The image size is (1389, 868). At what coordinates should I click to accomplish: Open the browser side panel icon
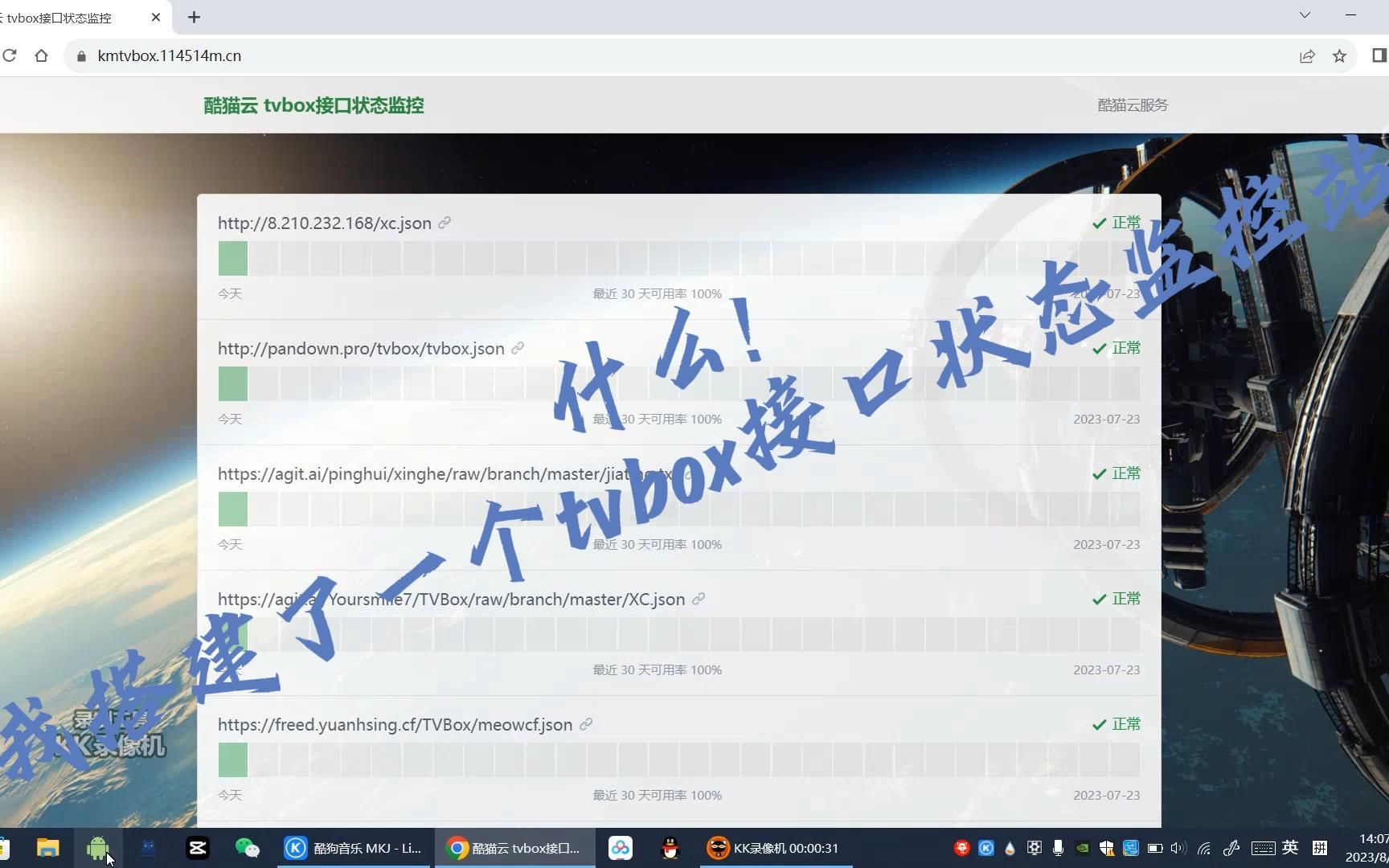point(1379,55)
